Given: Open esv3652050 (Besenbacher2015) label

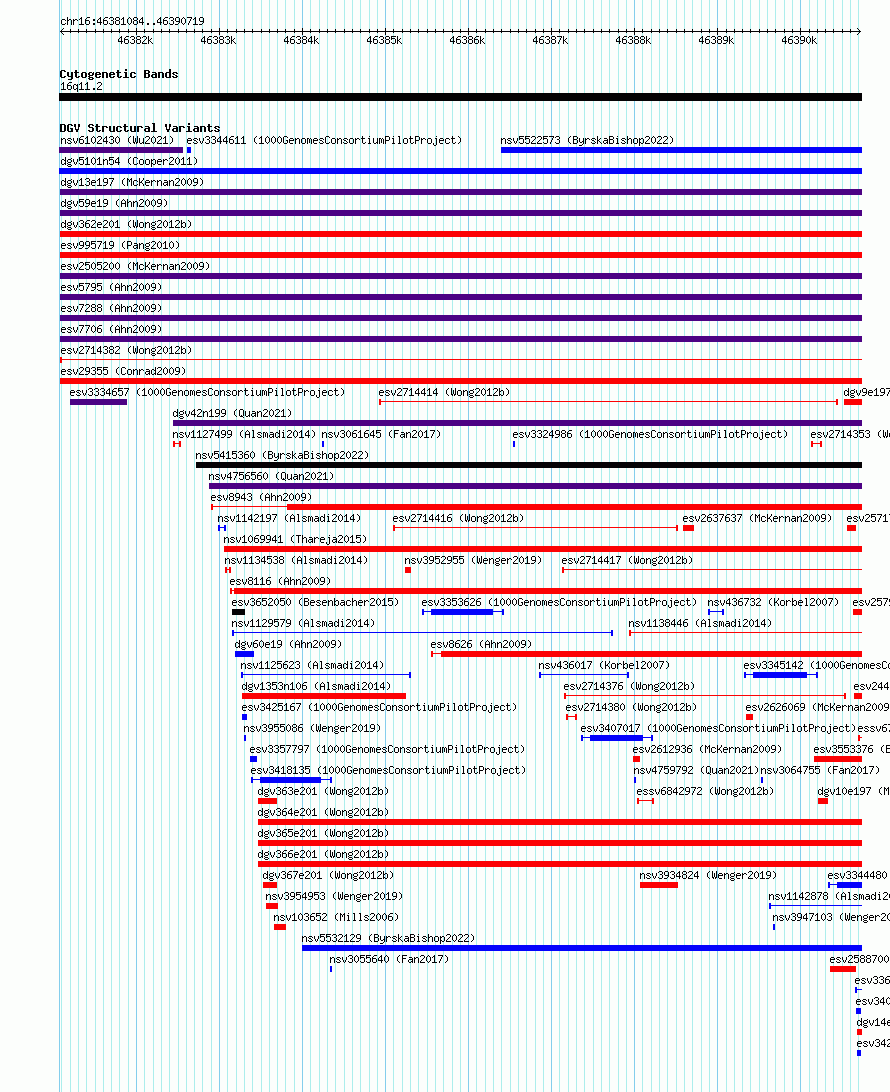Looking at the screenshot, I should pyautogui.click(x=315, y=602).
